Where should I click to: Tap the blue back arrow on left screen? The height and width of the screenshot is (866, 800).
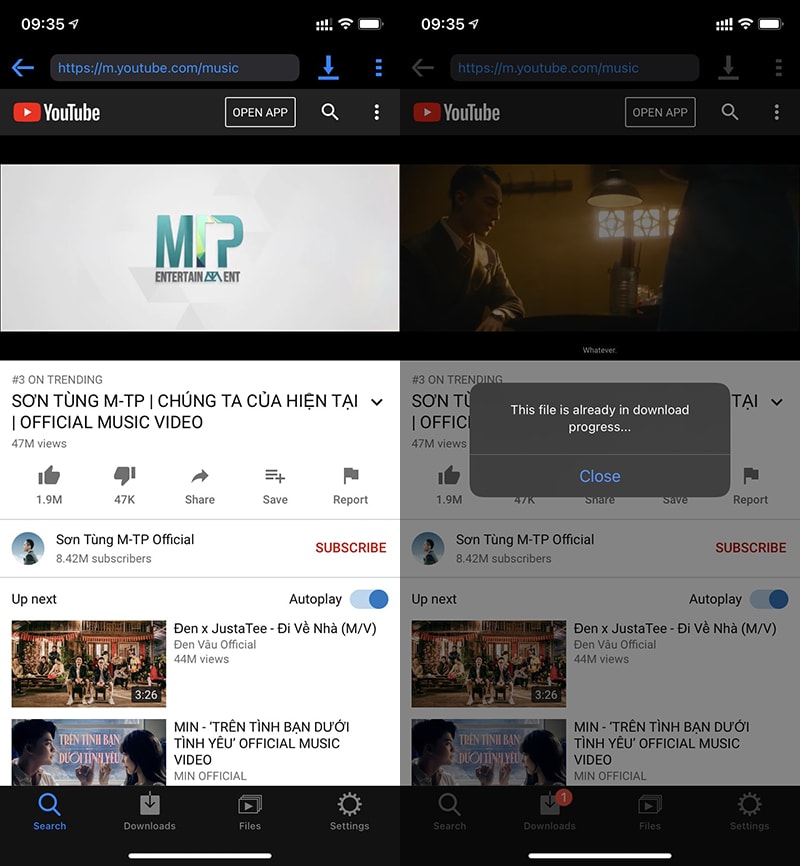(23, 68)
